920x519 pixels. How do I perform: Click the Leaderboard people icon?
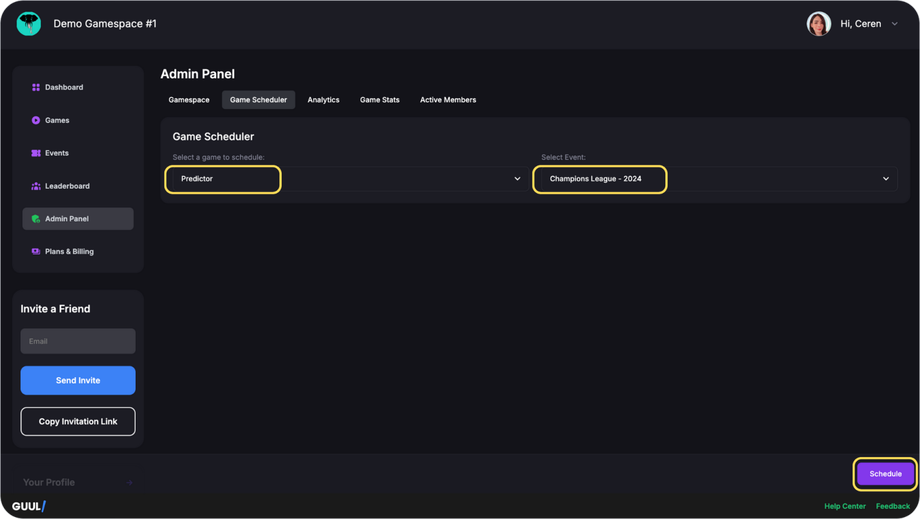pyautogui.click(x=36, y=187)
